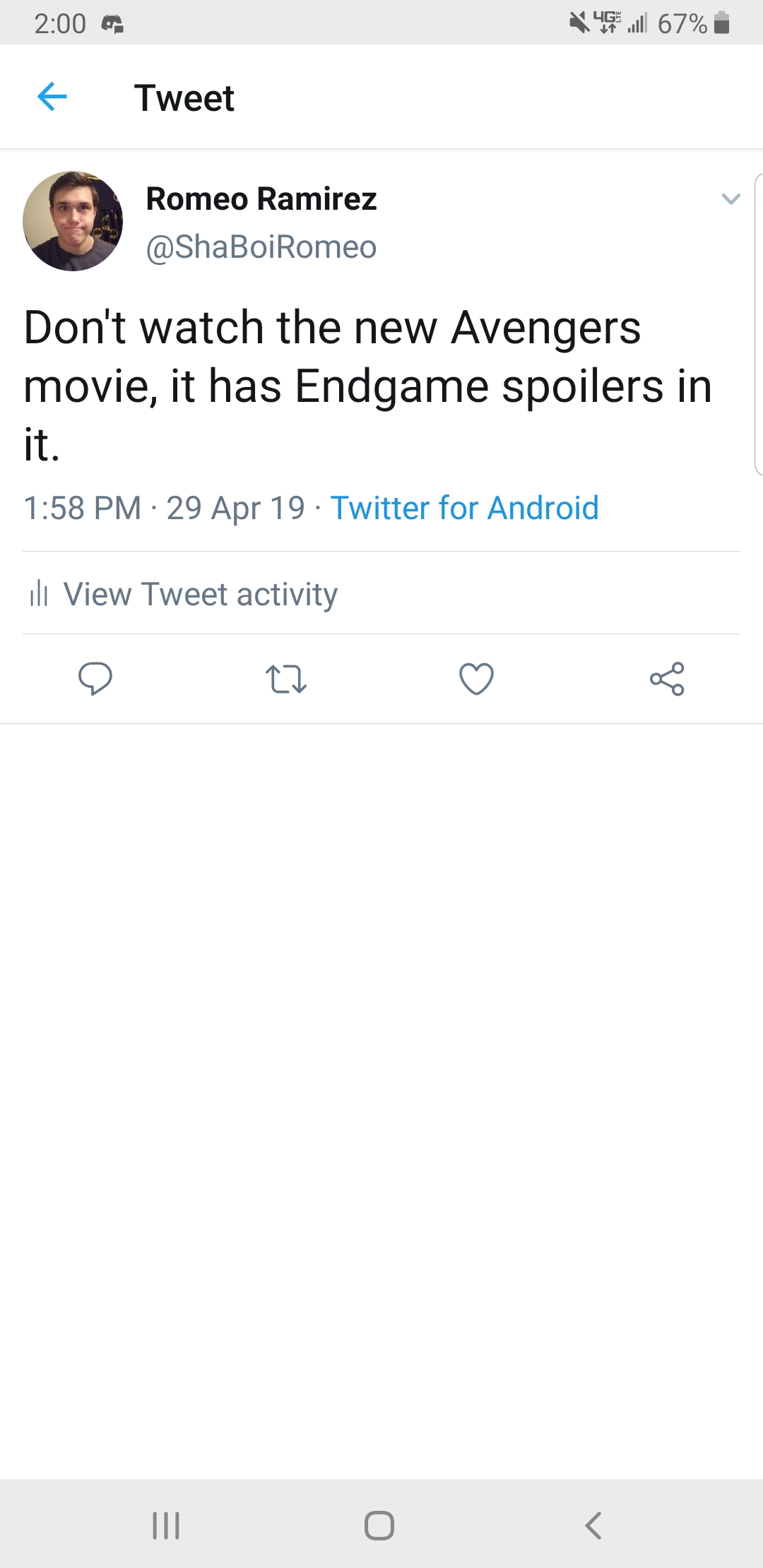763x1568 pixels.
Task: Open View Tweet activity
Action: tap(200, 594)
